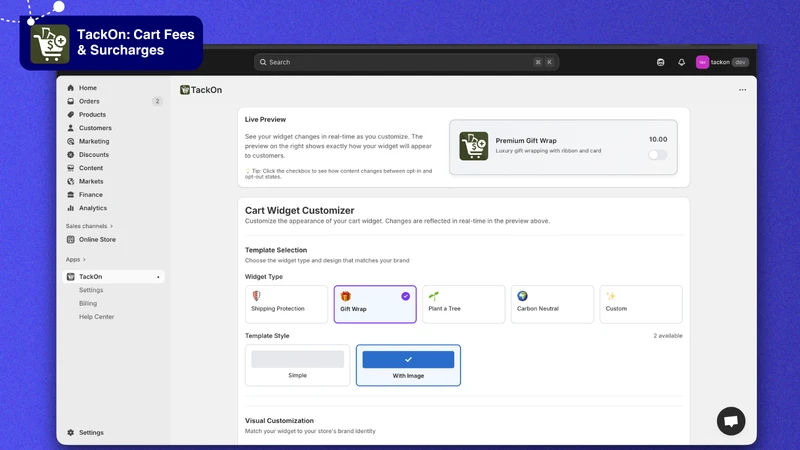Image resolution: width=800 pixels, height=450 pixels.
Task: Open the notifications bell
Action: [x=681, y=62]
